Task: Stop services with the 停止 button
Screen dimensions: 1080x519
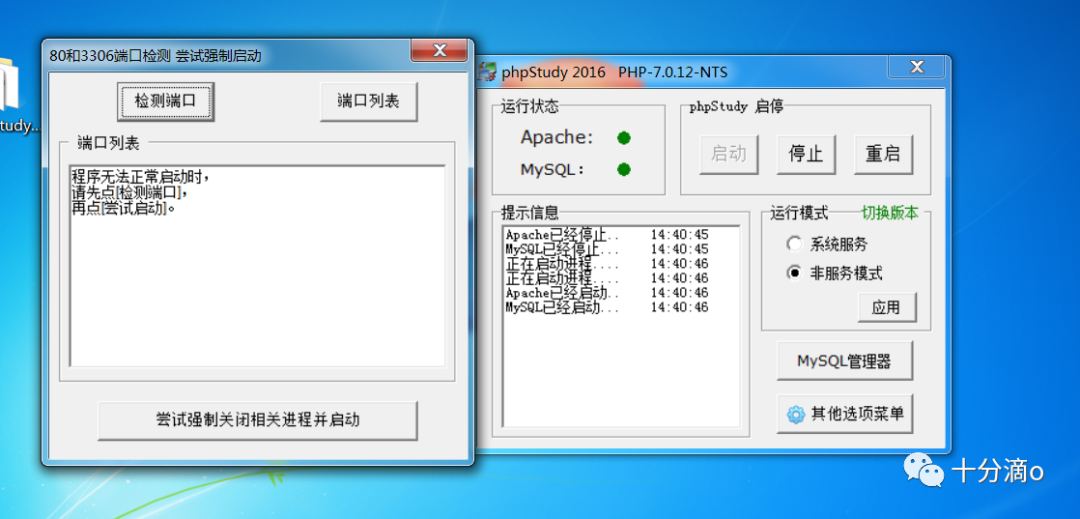Action: [x=806, y=154]
